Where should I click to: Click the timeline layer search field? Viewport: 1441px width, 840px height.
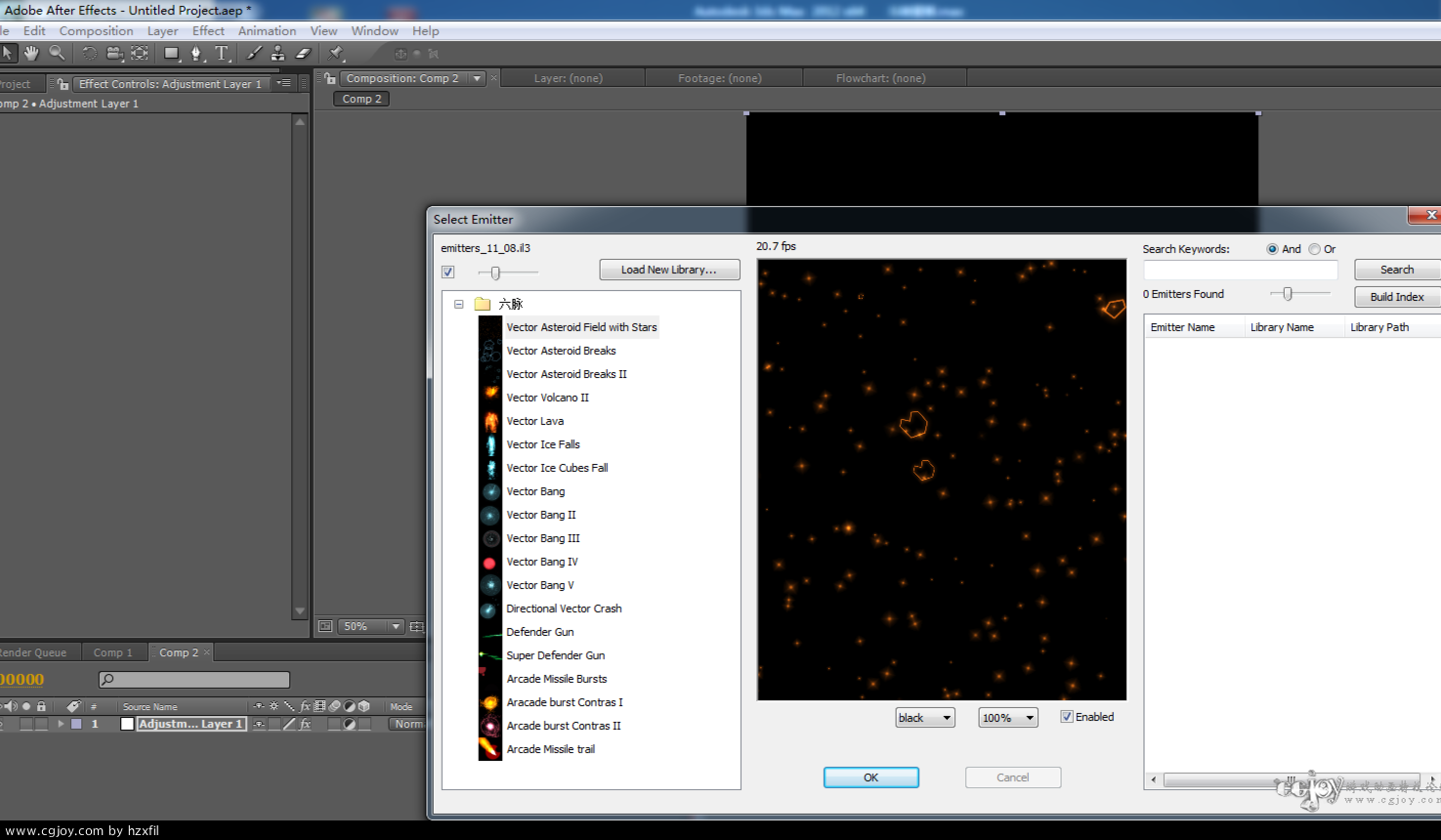click(194, 679)
